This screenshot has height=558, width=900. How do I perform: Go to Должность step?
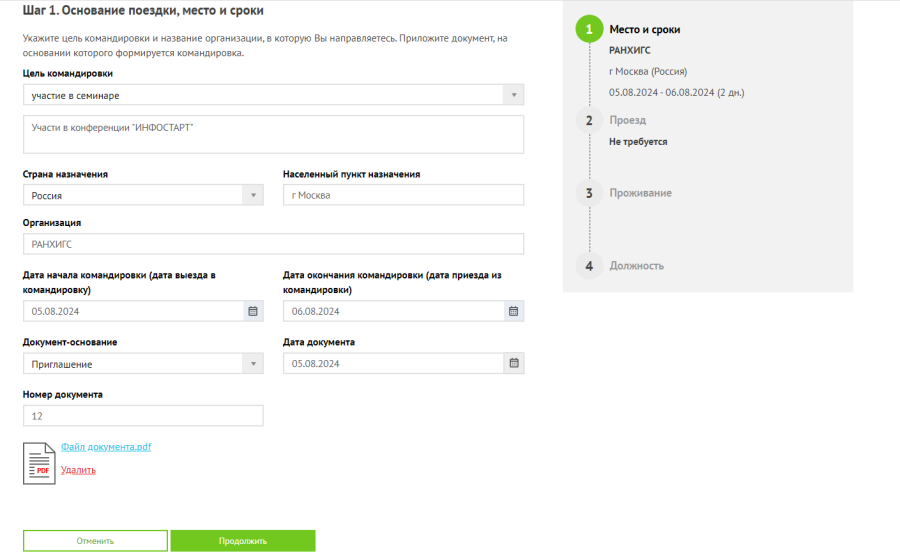coord(636,266)
